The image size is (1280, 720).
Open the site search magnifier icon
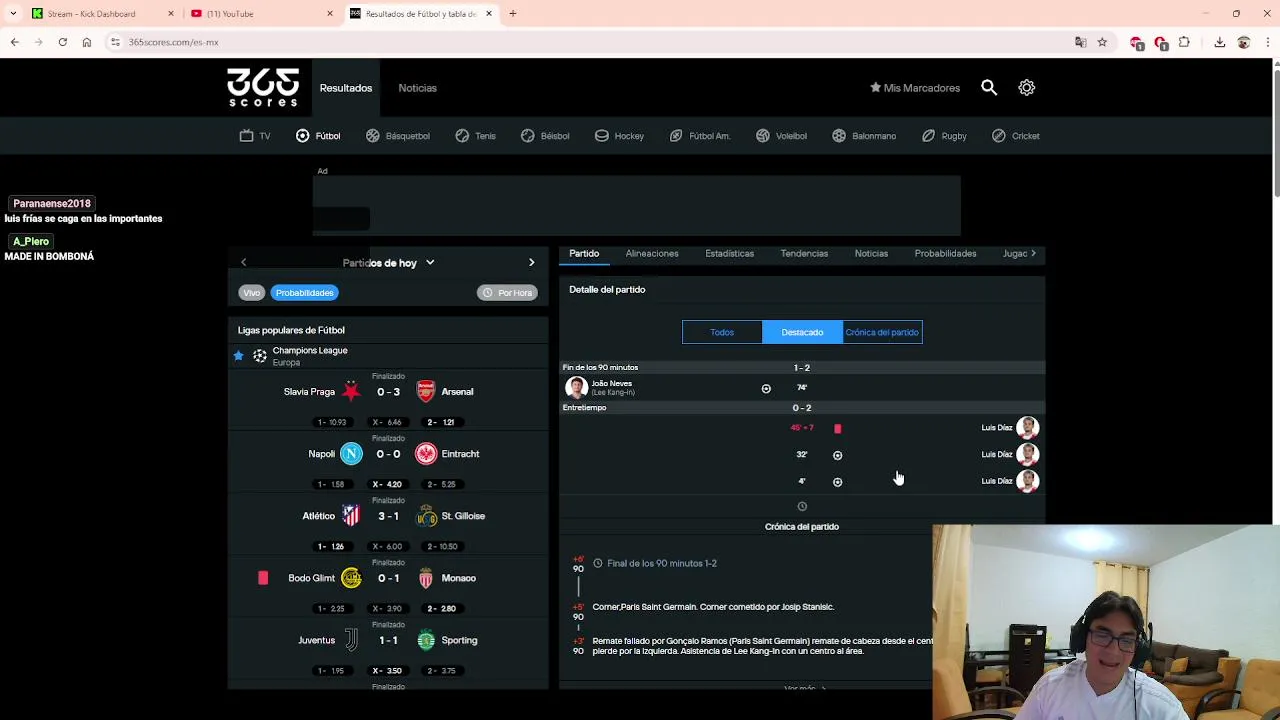click(x=989, y=88)
